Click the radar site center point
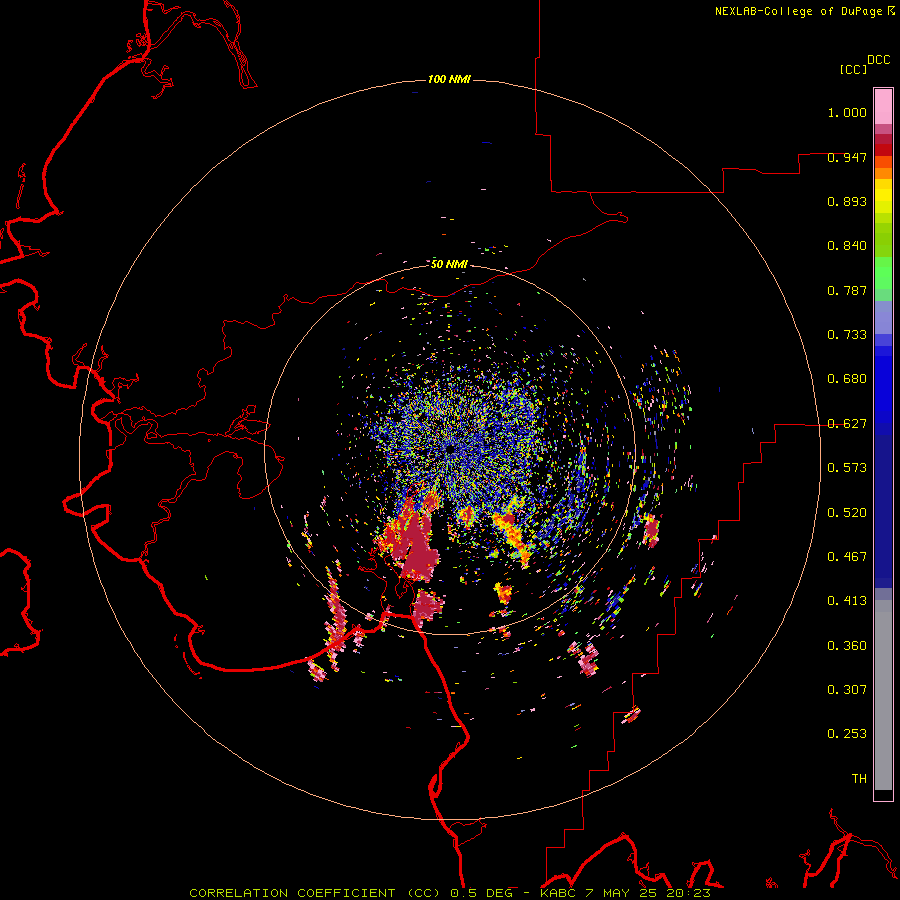This screenshot has height=900, width=900. pyautogui.click(x=451, y=449)
